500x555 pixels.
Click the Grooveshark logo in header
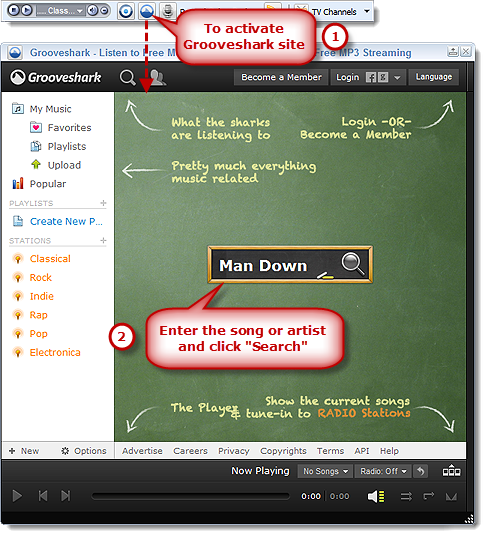point(56,77)
